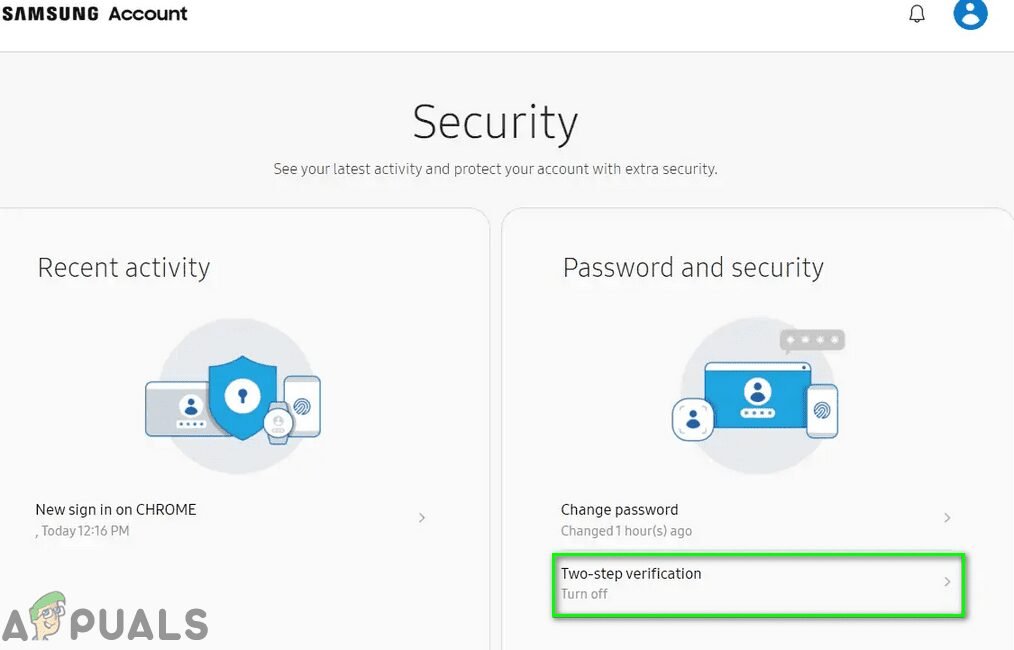
Task: Open Two-step verification settings
Action: pos(631,574)
